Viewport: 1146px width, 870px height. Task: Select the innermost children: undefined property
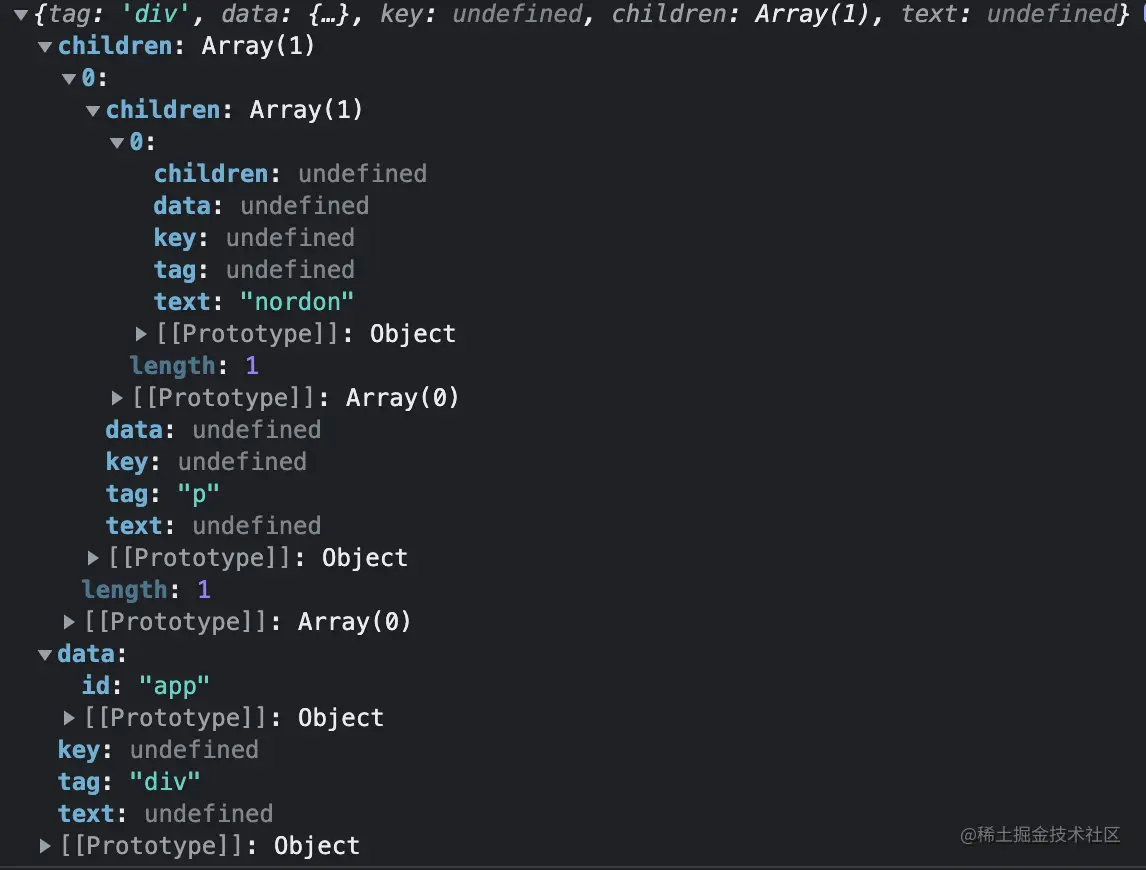click(x=290, y=174)
